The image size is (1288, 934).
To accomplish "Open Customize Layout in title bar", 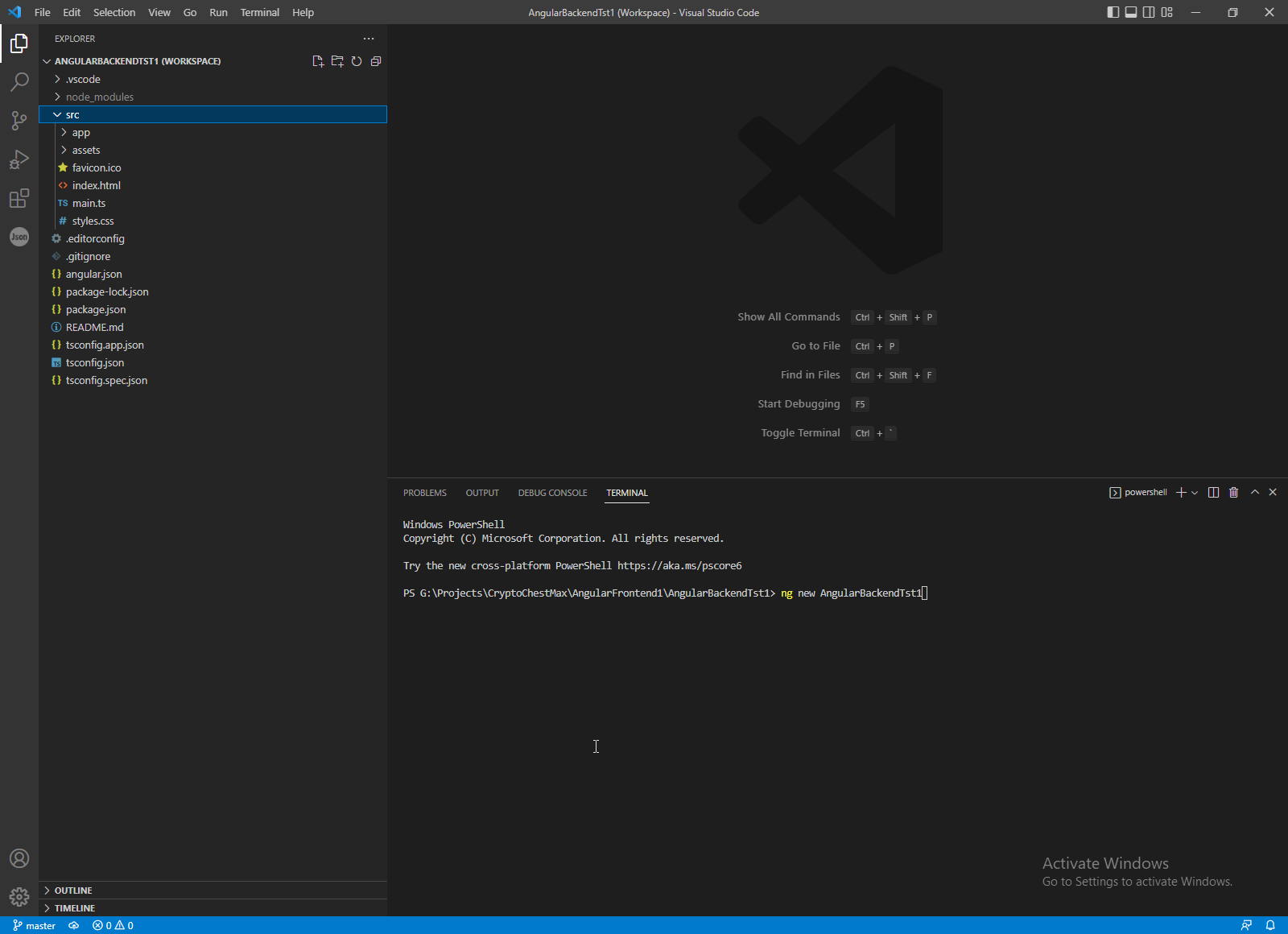I will click(x=1167, y=12).
